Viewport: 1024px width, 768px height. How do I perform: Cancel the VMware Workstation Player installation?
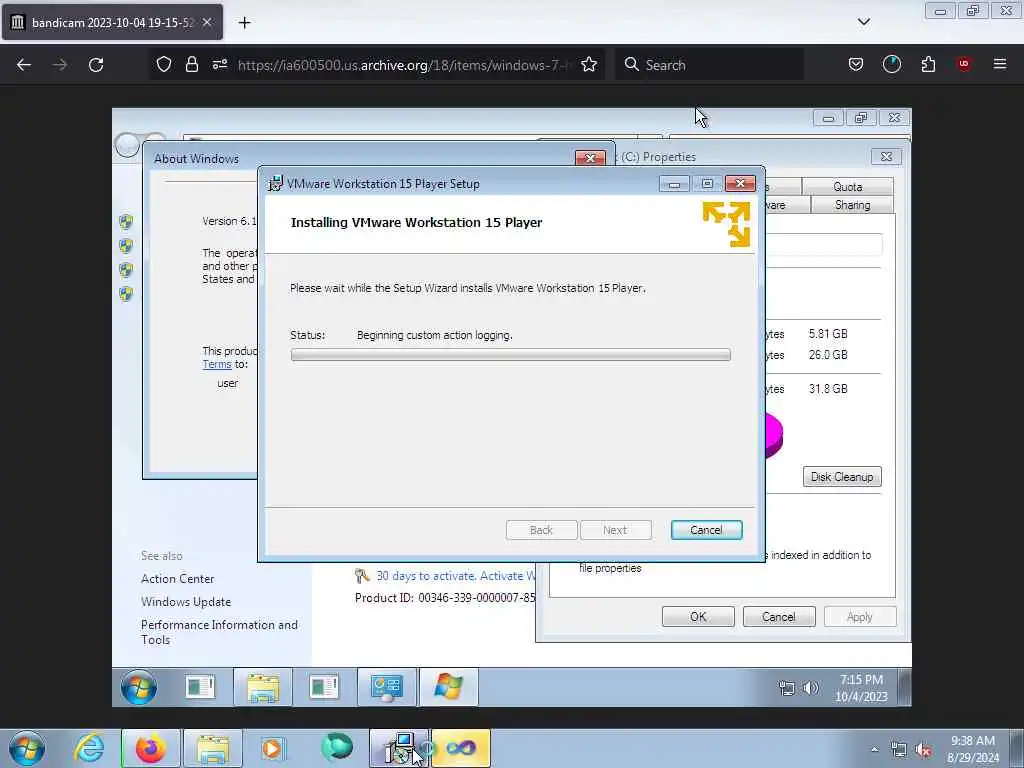pos(707,530)
